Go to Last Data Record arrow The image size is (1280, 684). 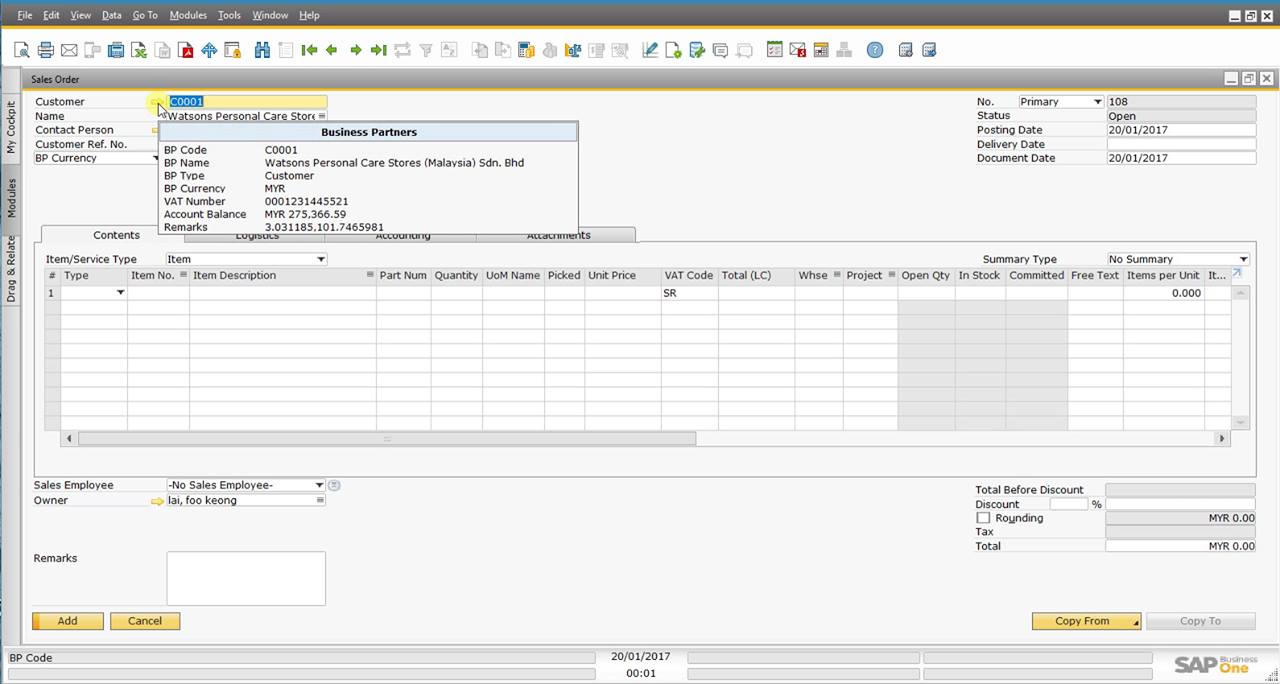(378, 50)
